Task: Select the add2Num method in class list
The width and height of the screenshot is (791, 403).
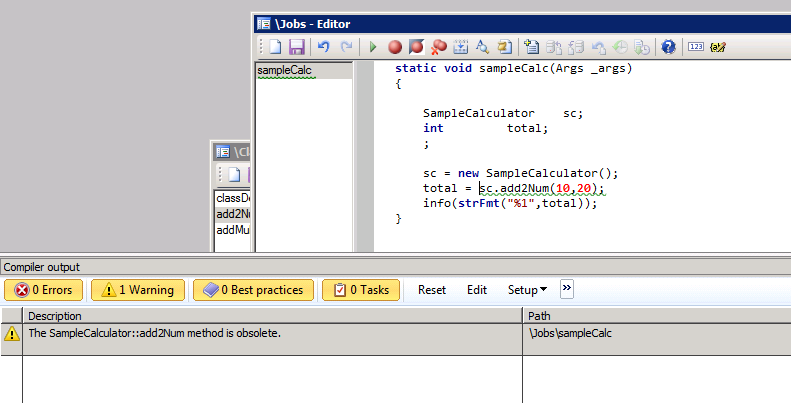Action: point(233,214)
